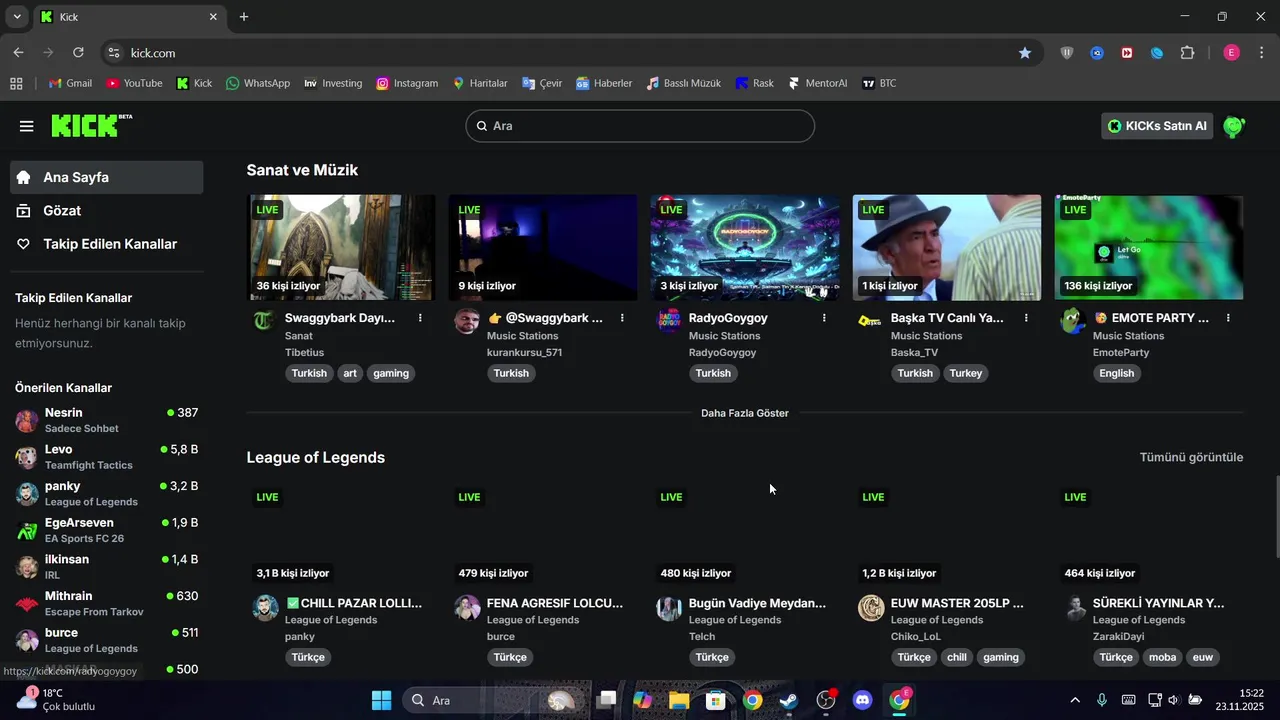Bookmark page with the star icon
Image resolution: width=1280 pixels, height=720 pixels.
1025,53
